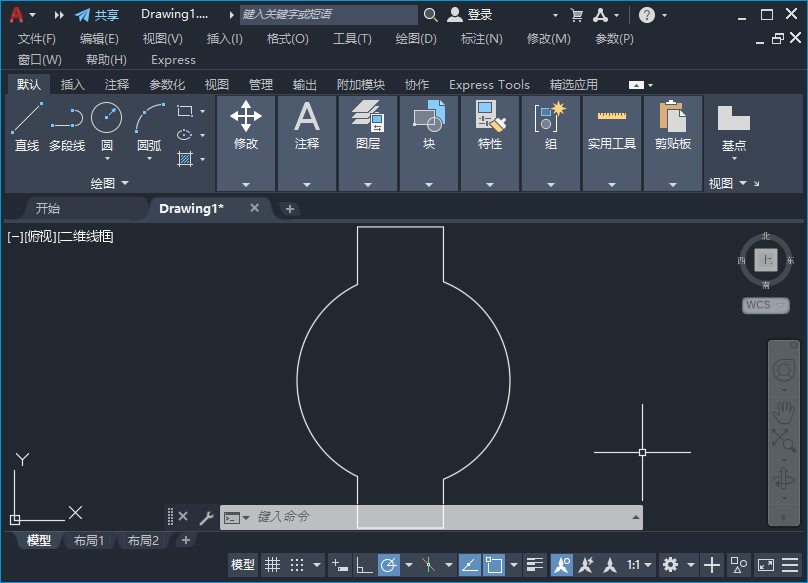Viewport: 808px width, 583px height.
Task: Switch to the Express Tools ribbon tab
Action: 489,85
